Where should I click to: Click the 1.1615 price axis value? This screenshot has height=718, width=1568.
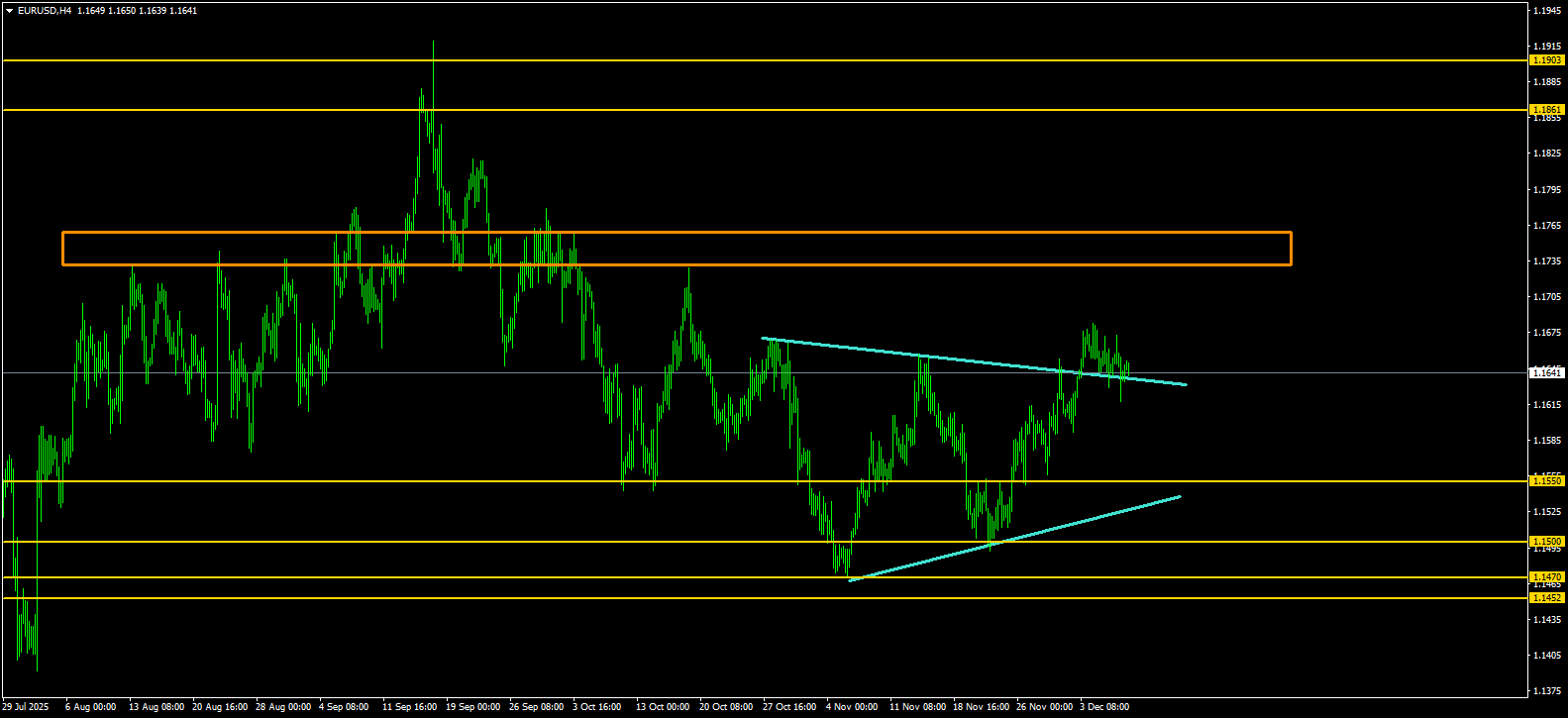(1547, 405)
